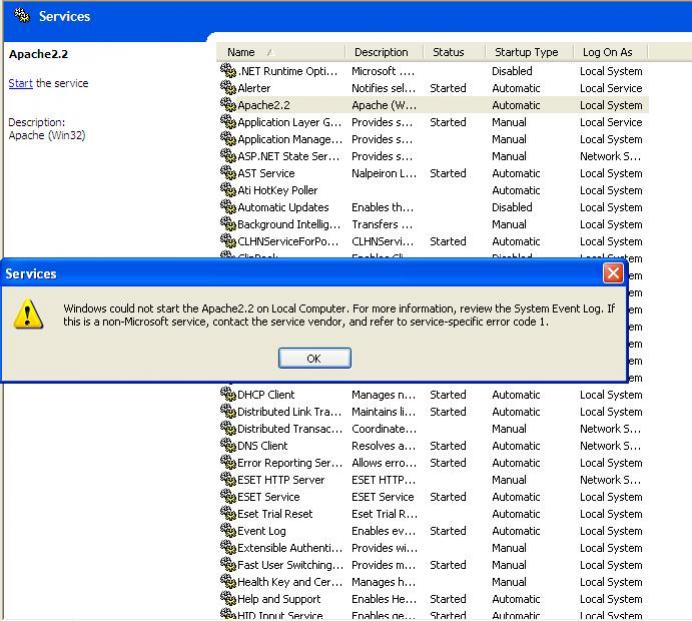The width and height of the screenshot is (692, 621).
Task: Click the Ati HotKey Poller gear icon
Action: click(228, 190)
